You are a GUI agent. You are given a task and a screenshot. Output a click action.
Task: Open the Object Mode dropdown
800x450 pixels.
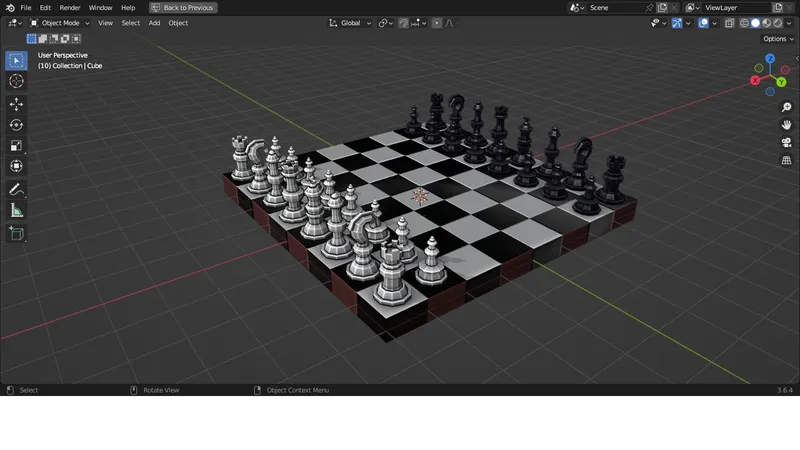(x=60, y=23)
